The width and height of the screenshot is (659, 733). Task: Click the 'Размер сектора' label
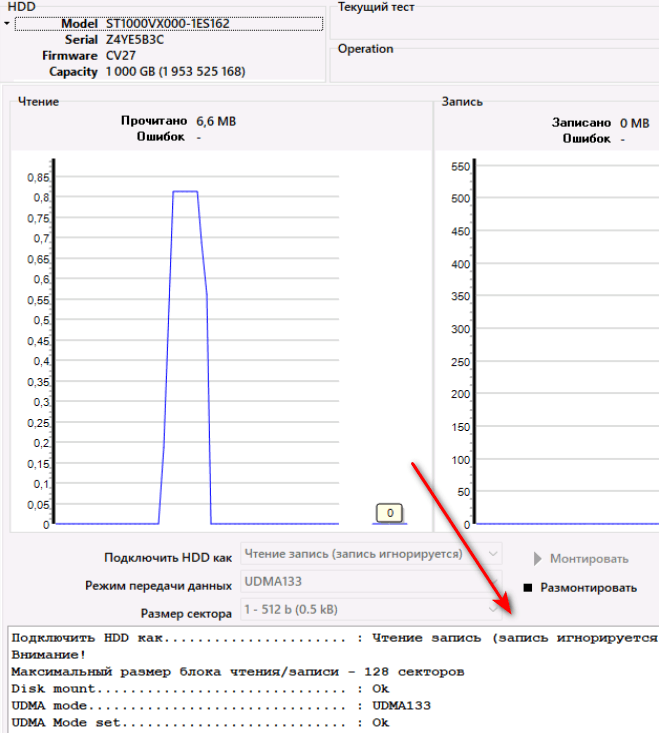click(x=186, y=613)
